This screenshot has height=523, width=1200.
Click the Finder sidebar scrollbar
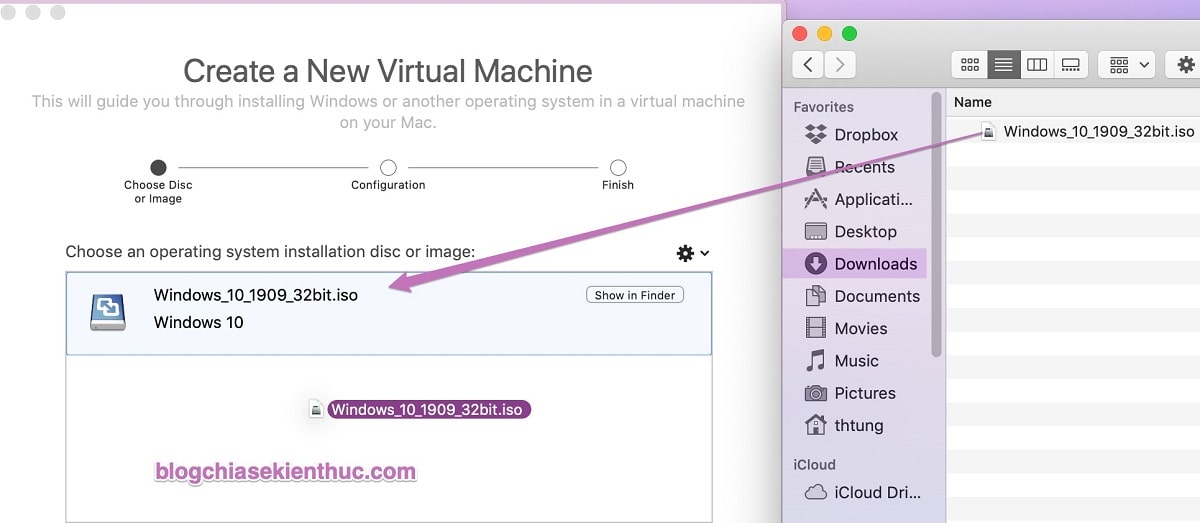[x=937, y=224]
